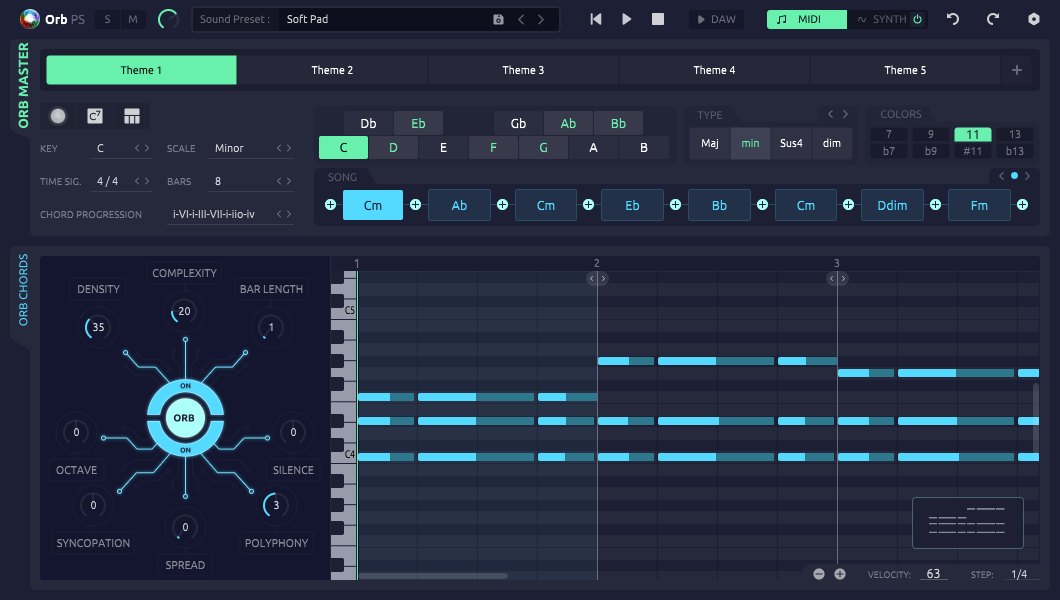Click the skip-to-start transport button
1060x600 pixels.
(596, 19)
